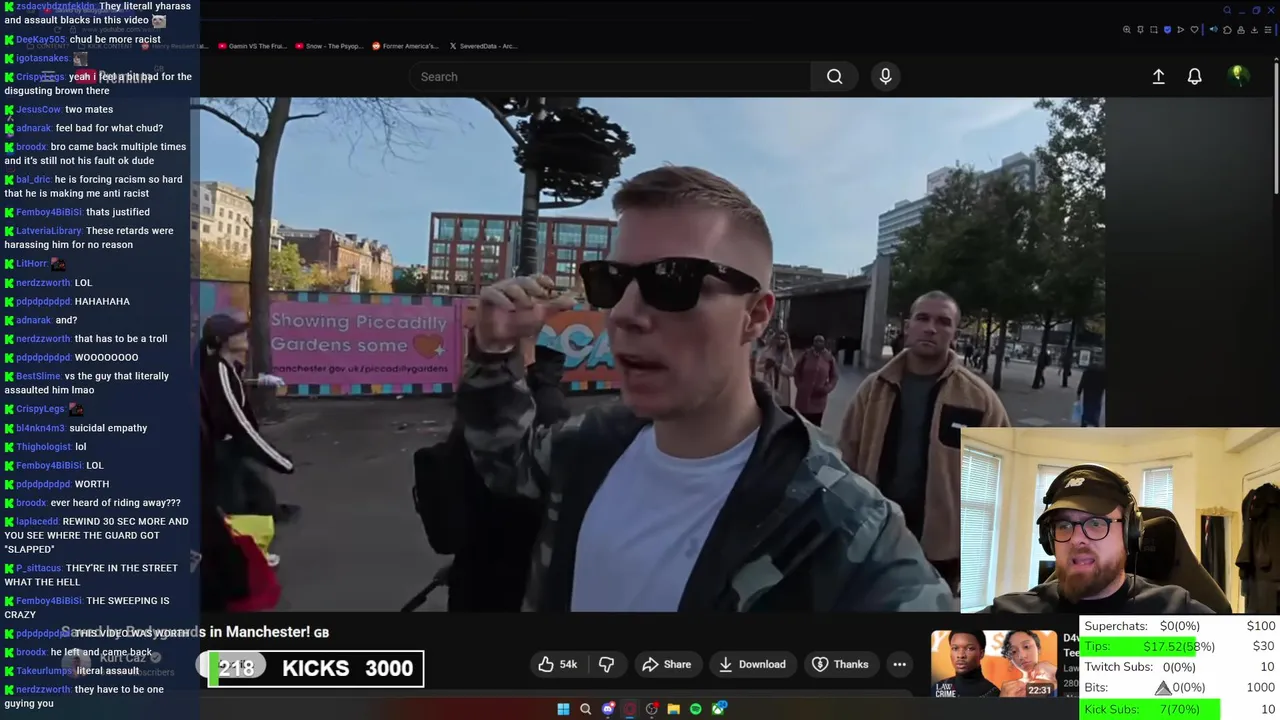Viewport: 1280px width, 720px height.
Task: Switch to the 'Gamin VS The Frui...' browser tab
Action: 251,46
